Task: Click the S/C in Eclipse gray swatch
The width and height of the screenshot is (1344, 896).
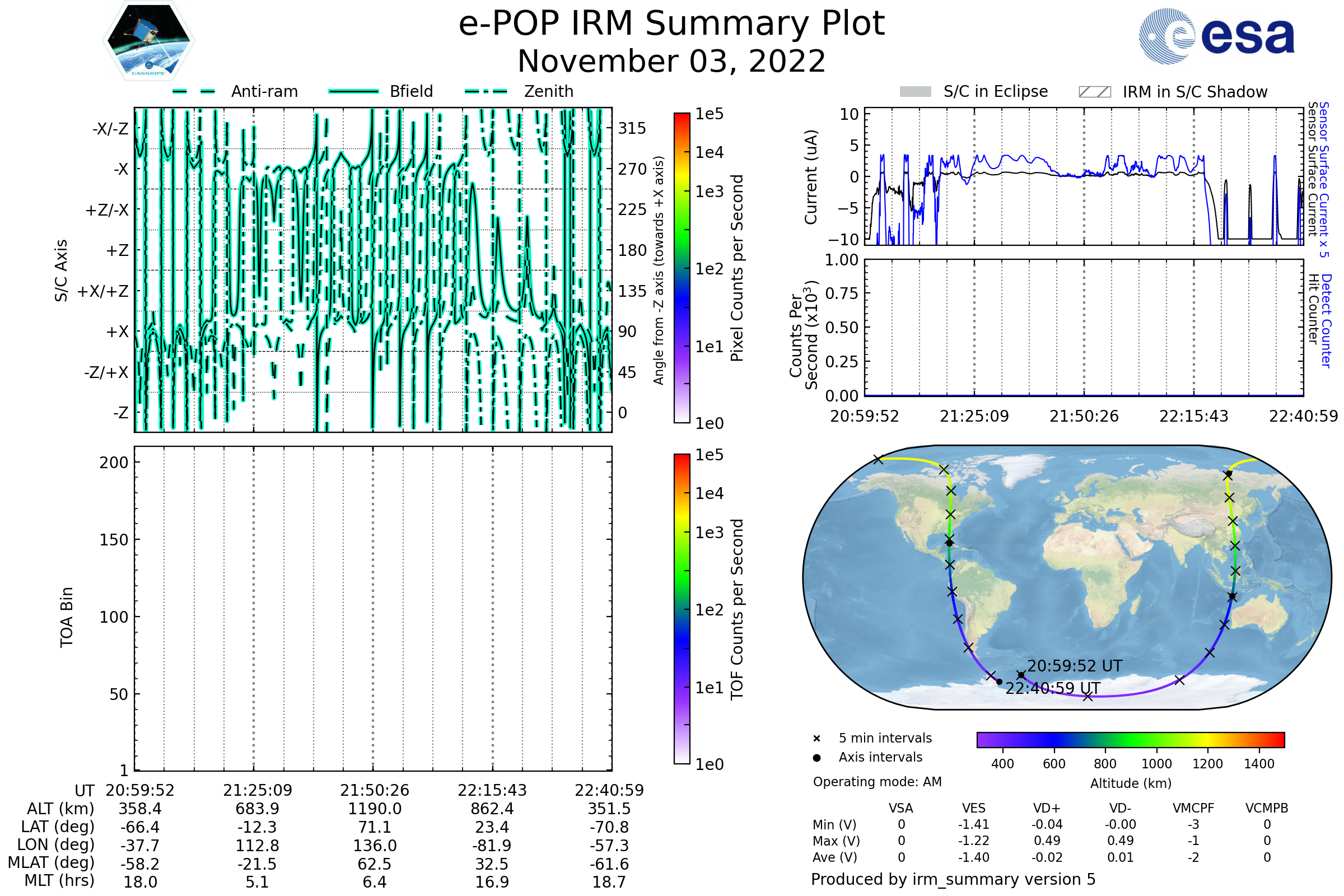Action: tap(916, 92)
